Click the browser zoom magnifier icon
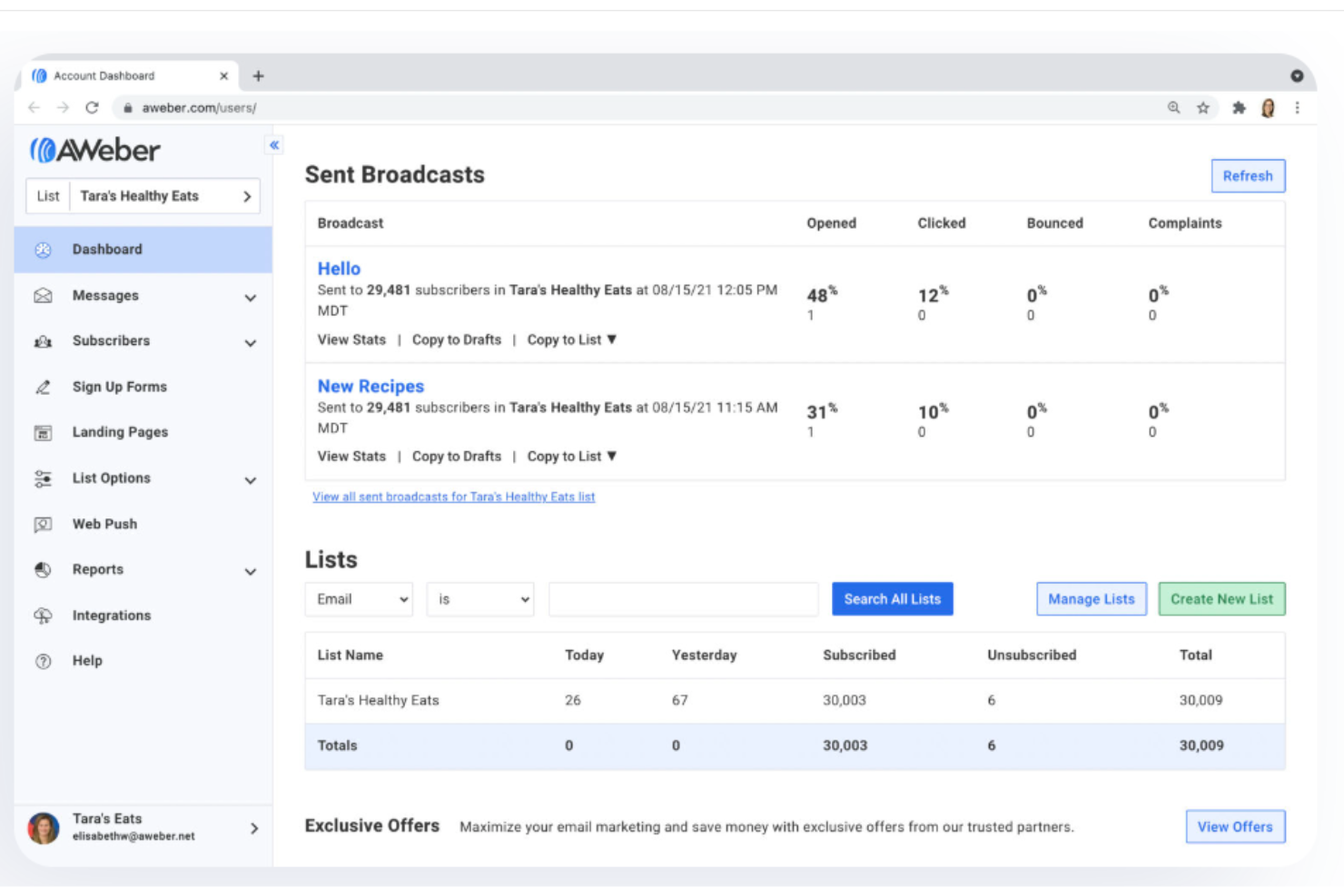The width and height of the screenshot is (1344, 896). pos(1174,108)
